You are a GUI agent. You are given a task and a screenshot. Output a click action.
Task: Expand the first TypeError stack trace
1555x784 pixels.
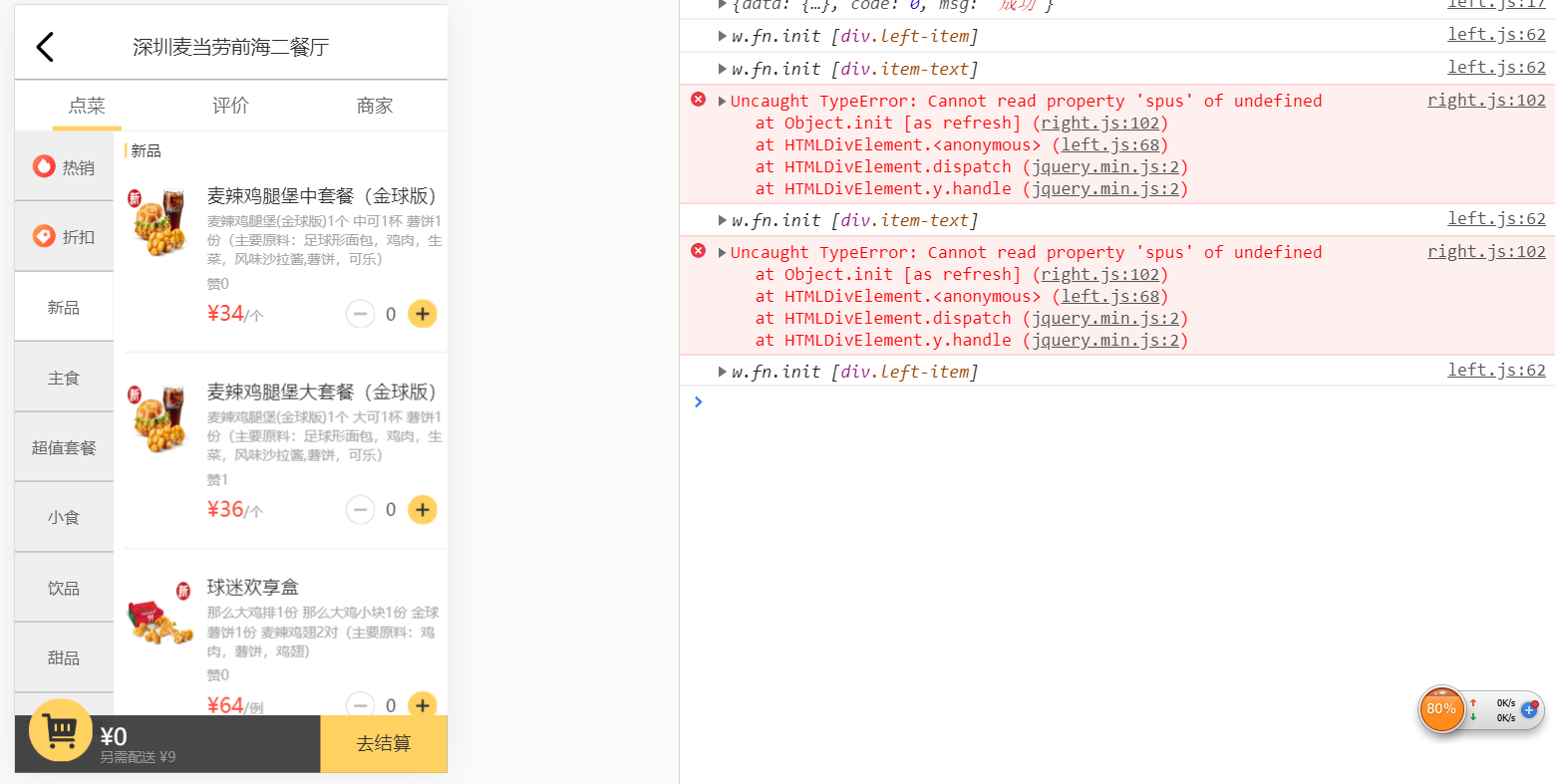pyautogui.click(x=723, y=101)
